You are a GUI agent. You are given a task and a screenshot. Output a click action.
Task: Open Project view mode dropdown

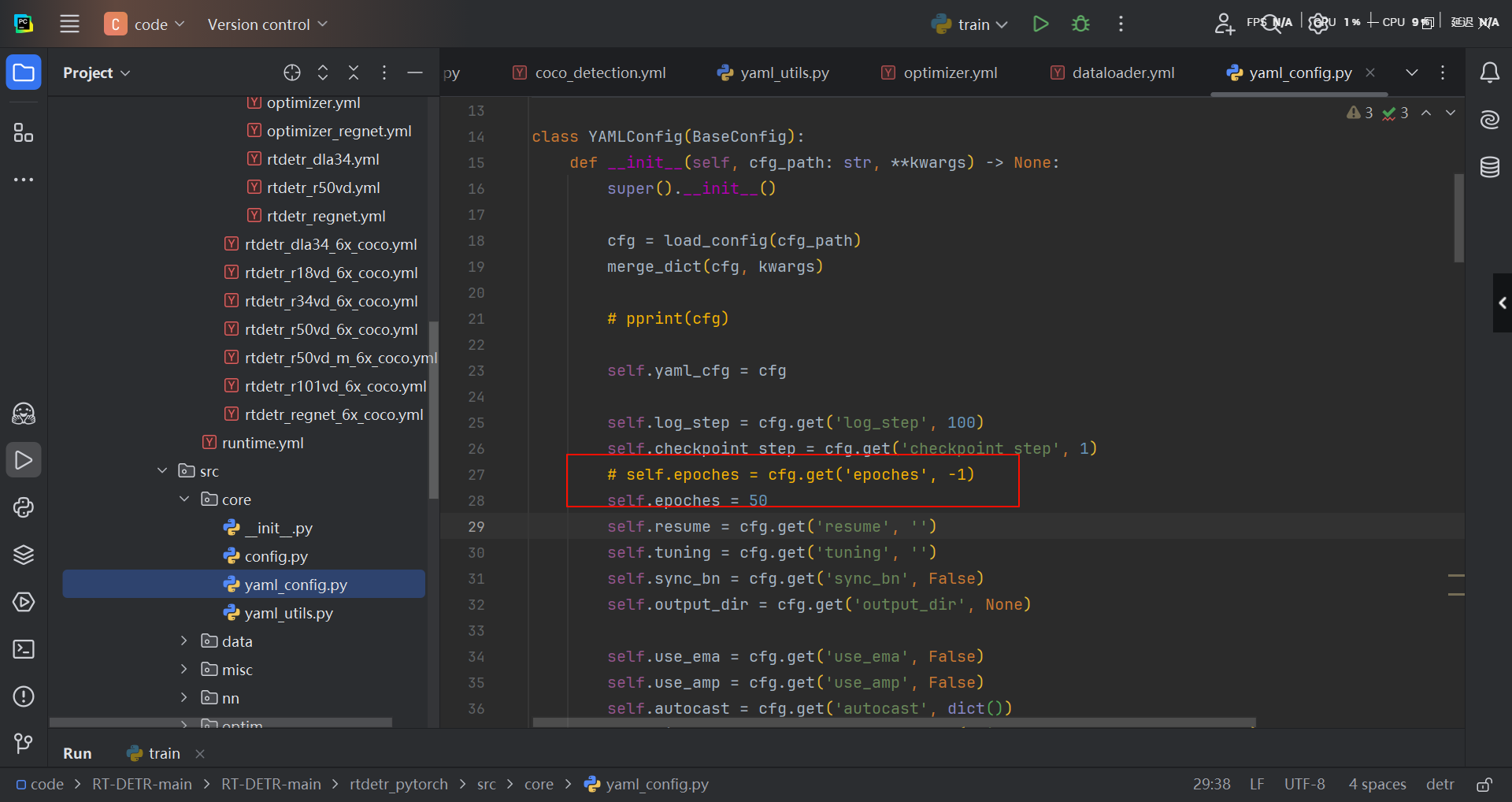point(96,72)
